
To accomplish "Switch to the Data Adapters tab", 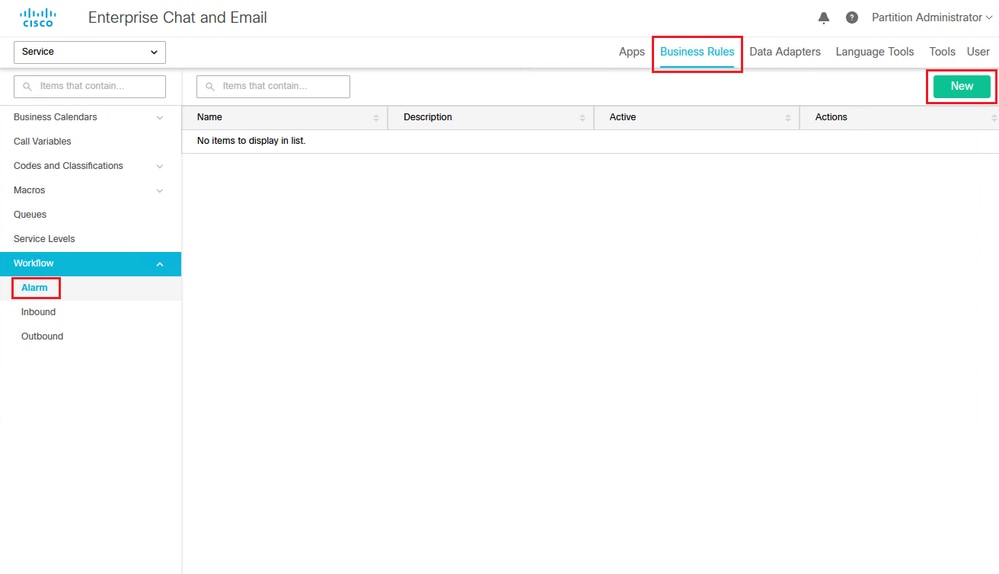I will pyautogui.click(x=784, y=52).
